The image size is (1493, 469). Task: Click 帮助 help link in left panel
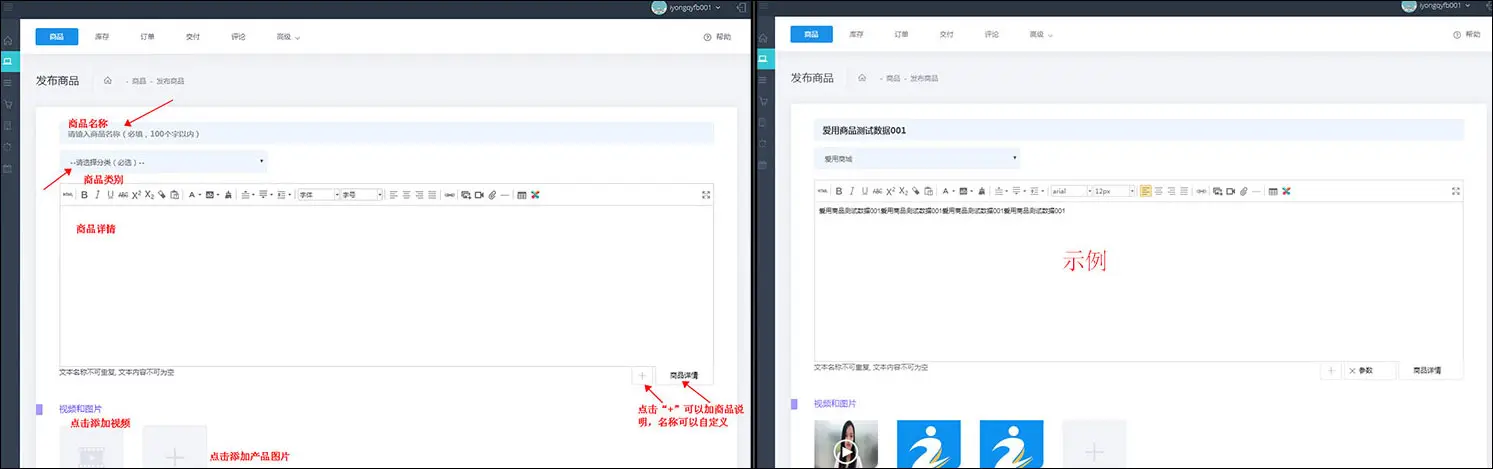(717, 37)
